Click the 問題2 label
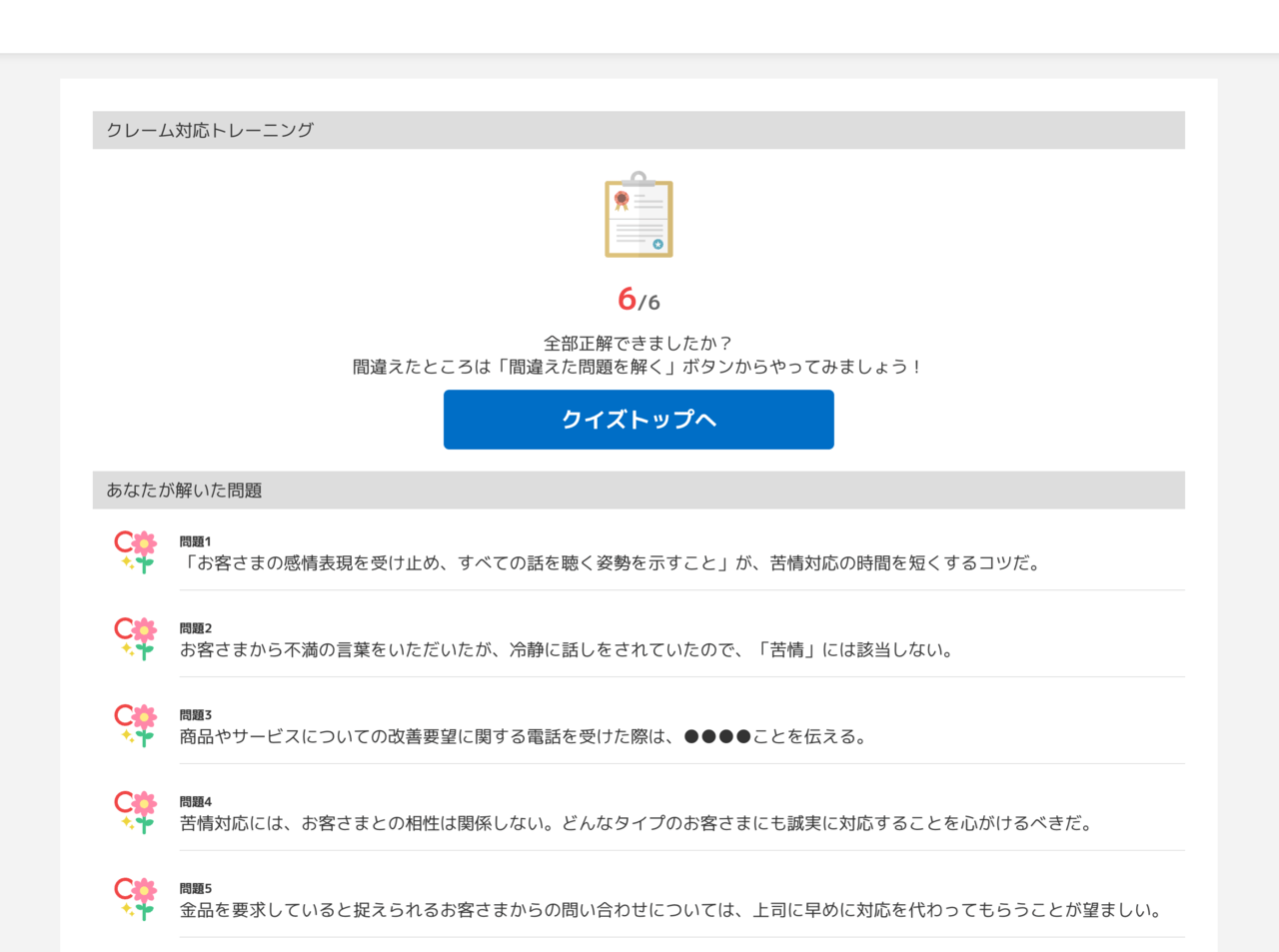1279x952 pixels. point(196,628)
